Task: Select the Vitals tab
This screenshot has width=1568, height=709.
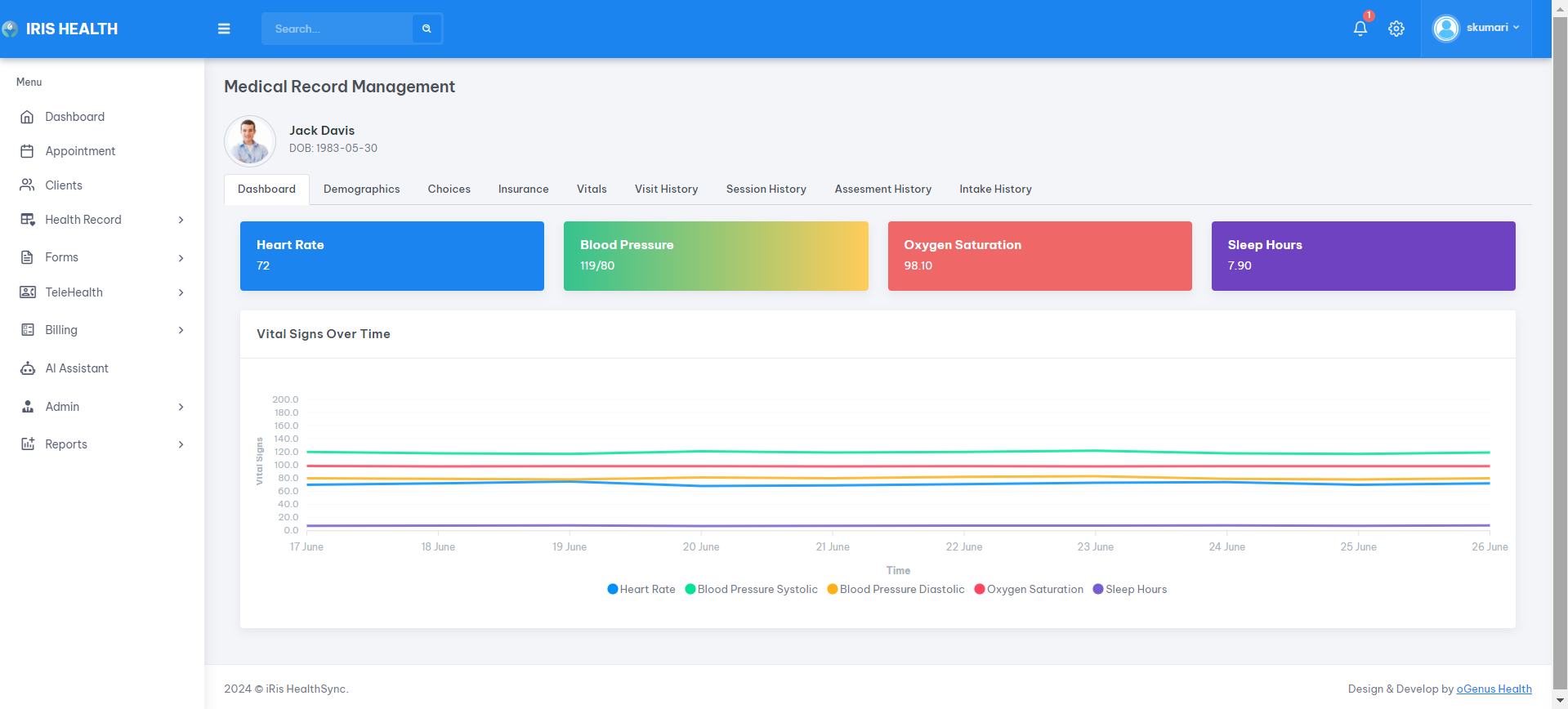Action: (592, 190)
